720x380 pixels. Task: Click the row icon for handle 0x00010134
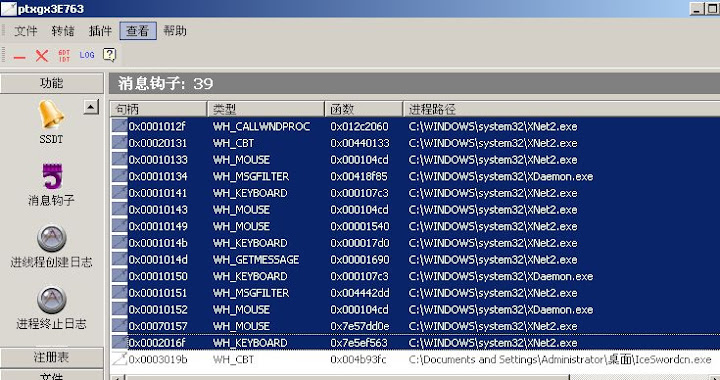pyautogui.click(x=119, y=176)
